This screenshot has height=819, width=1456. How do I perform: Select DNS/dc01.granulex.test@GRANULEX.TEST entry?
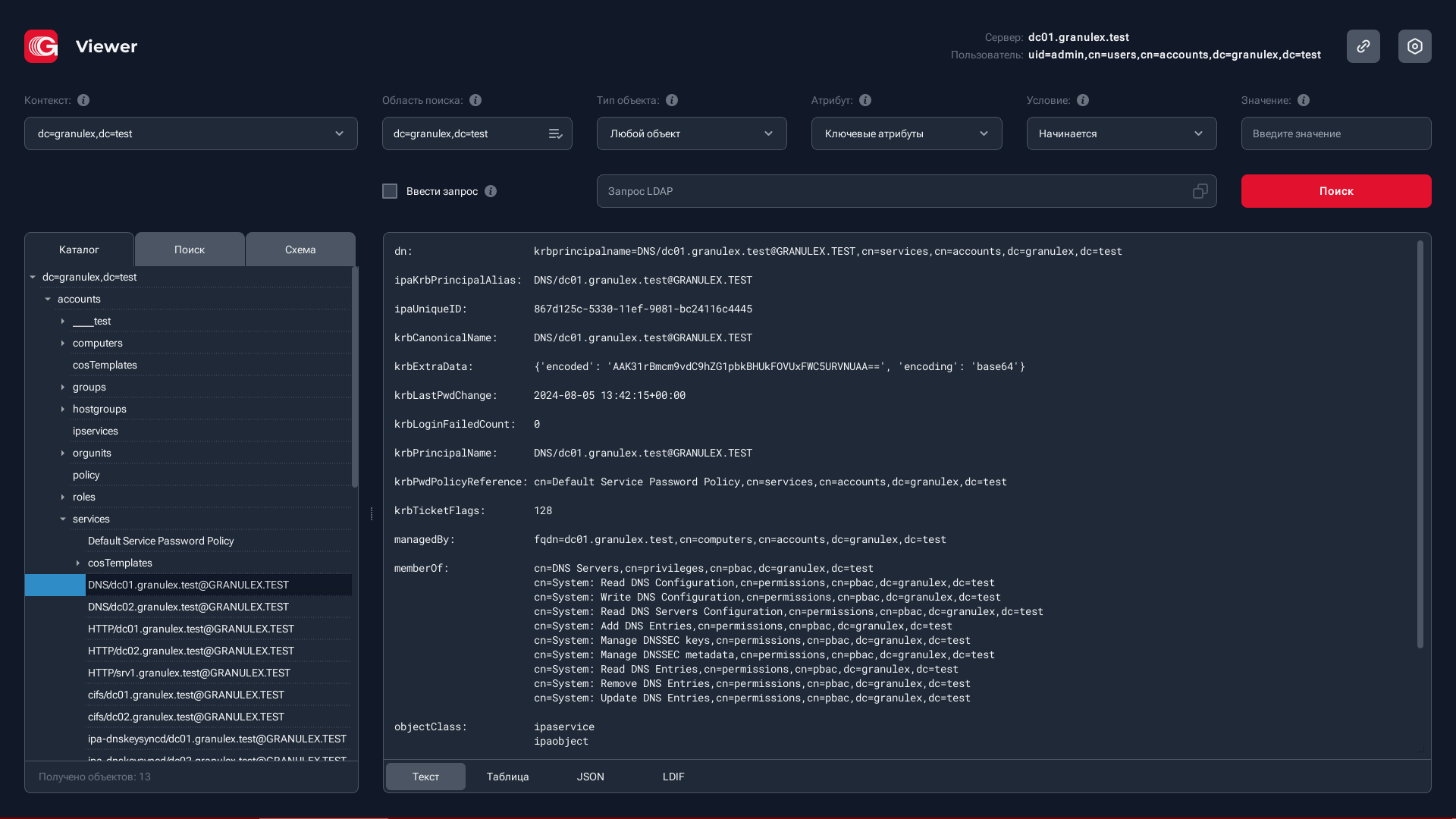point(188,585)
